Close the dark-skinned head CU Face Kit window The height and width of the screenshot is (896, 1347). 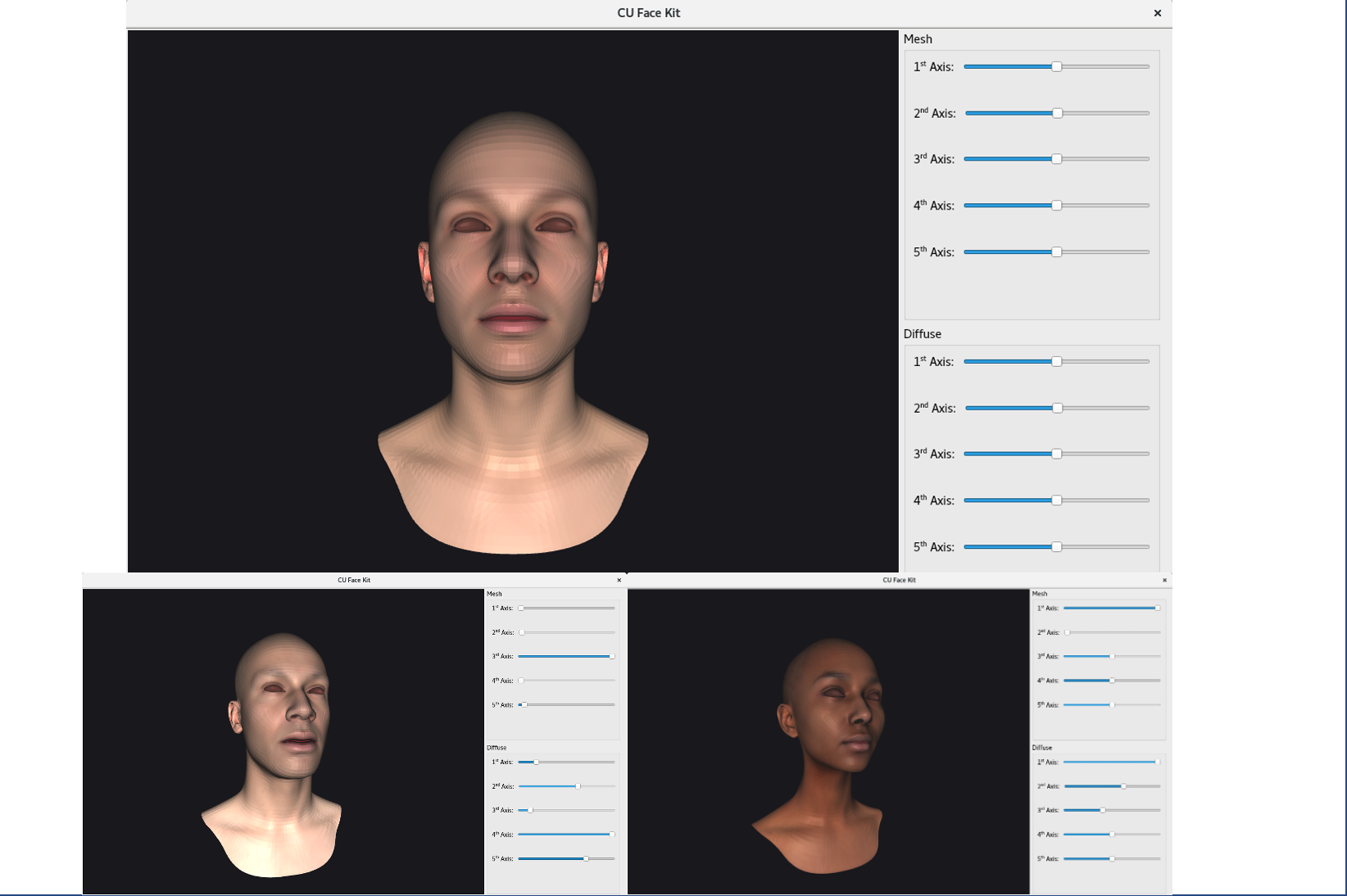1164,580
